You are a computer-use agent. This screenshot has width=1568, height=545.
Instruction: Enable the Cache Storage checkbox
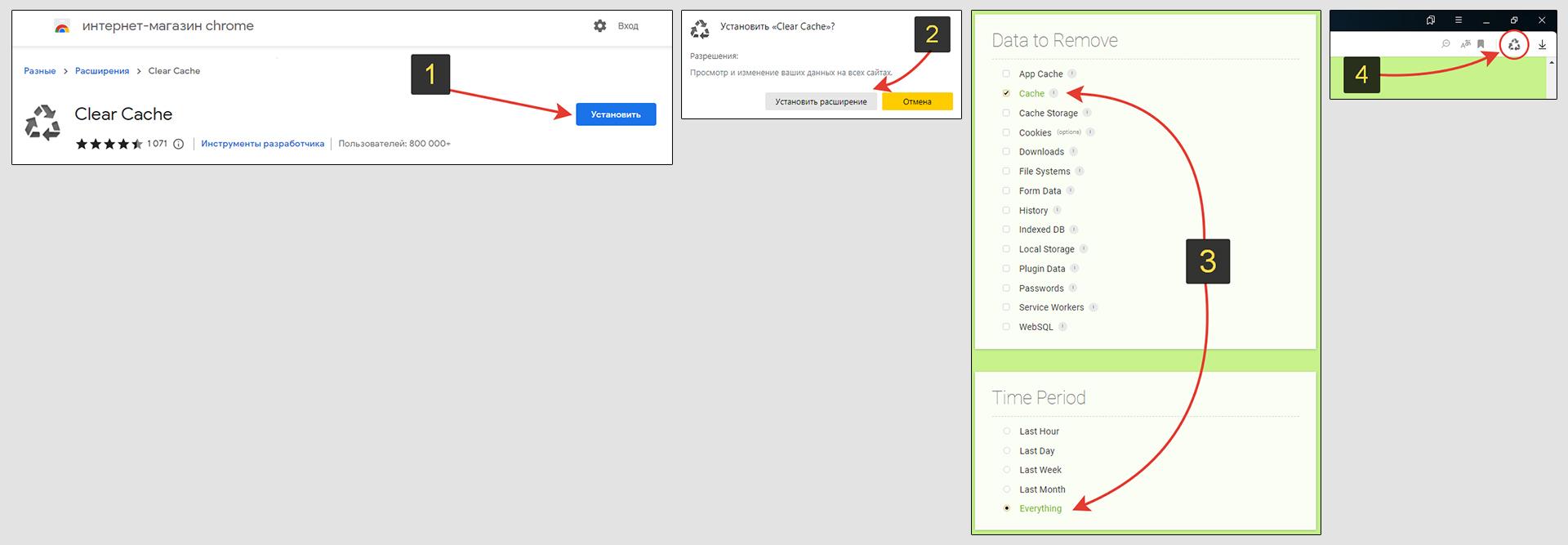point(1006,113)
